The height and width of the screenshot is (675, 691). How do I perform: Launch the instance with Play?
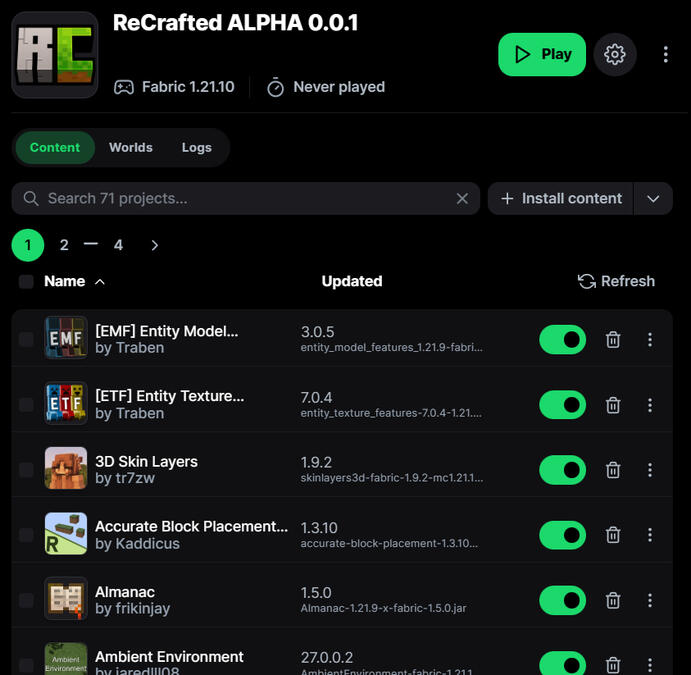542,55
